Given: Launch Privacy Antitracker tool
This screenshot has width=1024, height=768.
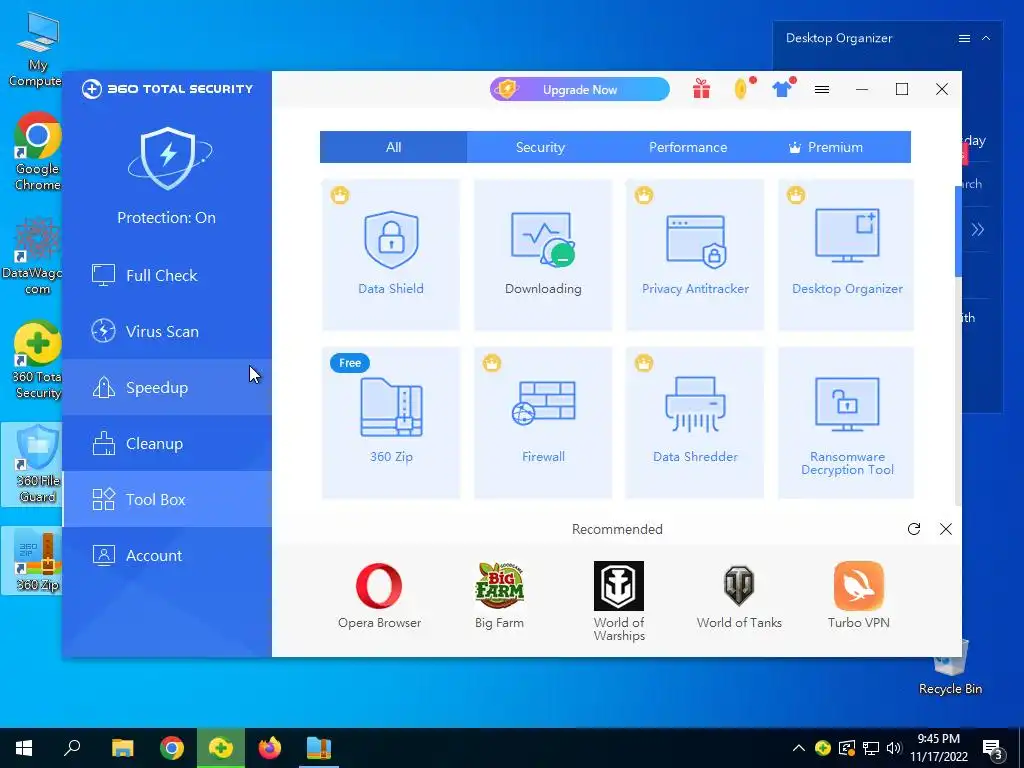Looking at the screenshot, I should coord(695,255).
